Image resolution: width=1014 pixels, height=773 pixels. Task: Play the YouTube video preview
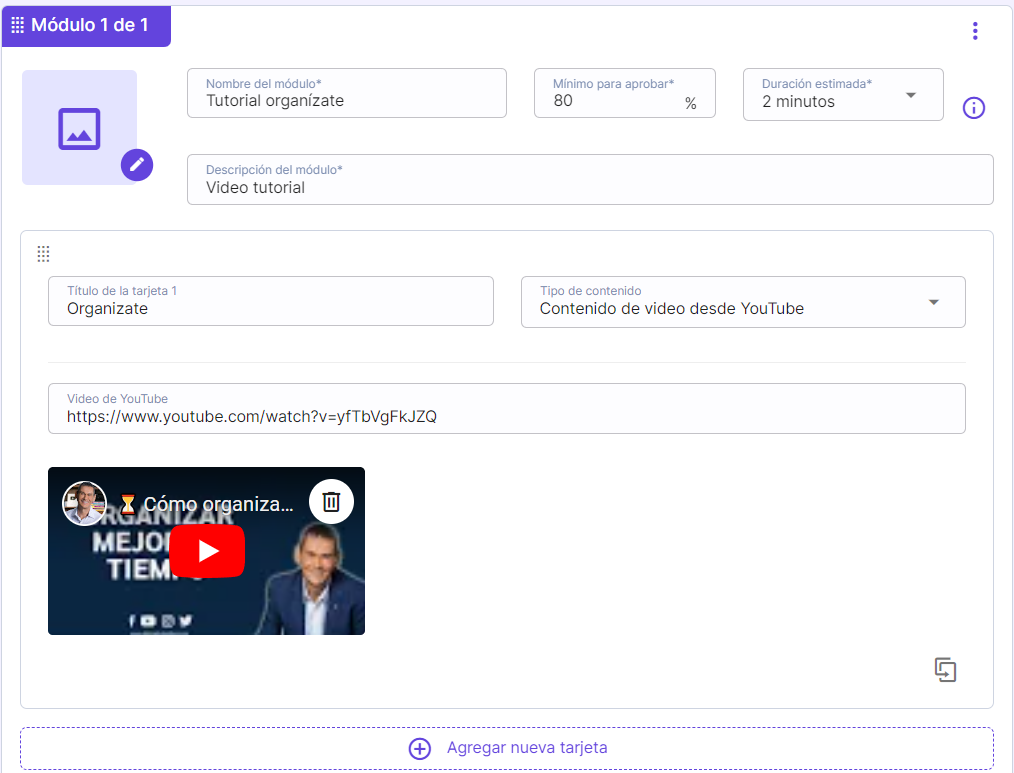click(207, 551)
